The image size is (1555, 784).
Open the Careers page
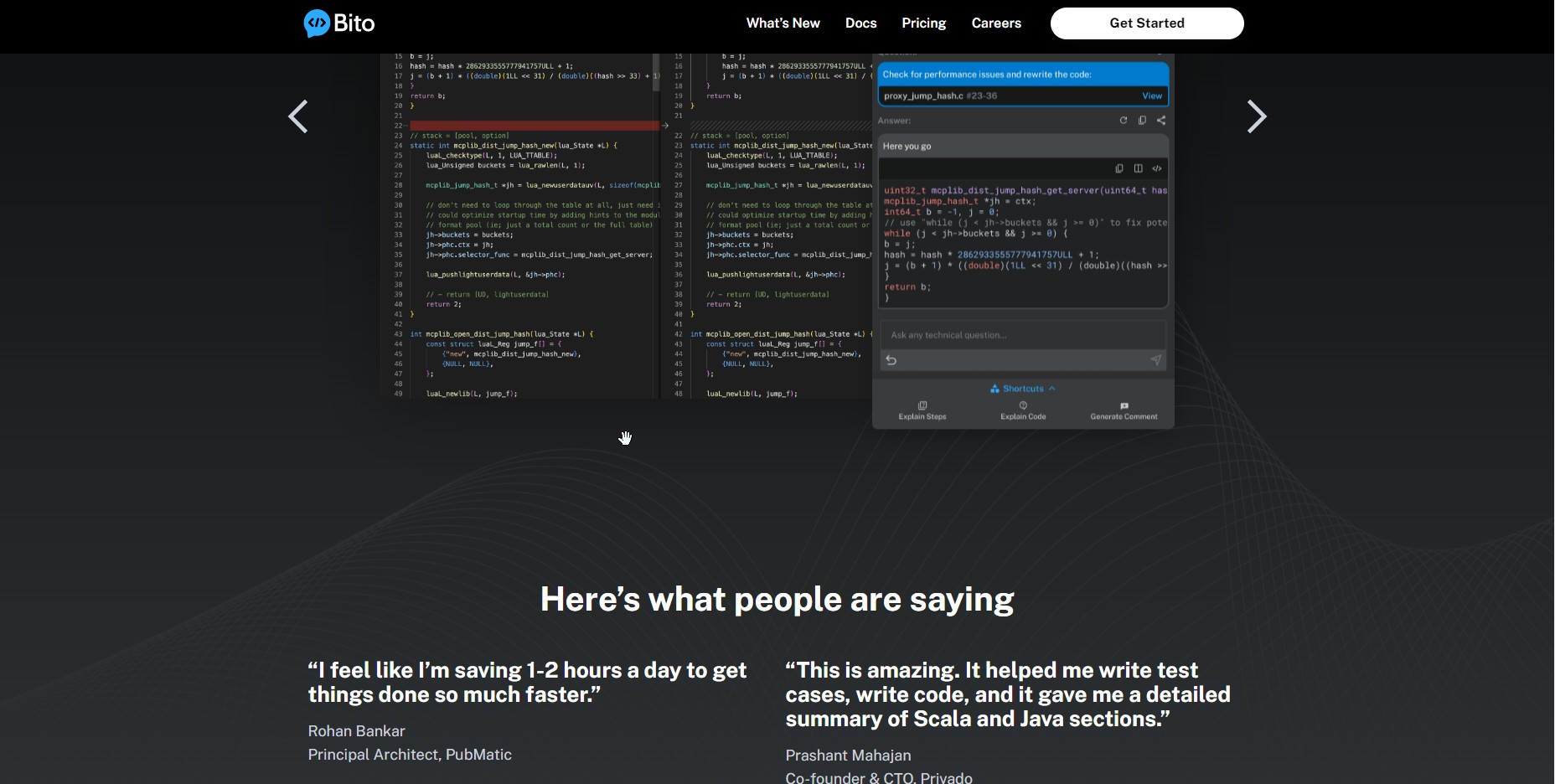tap(996, 23)
